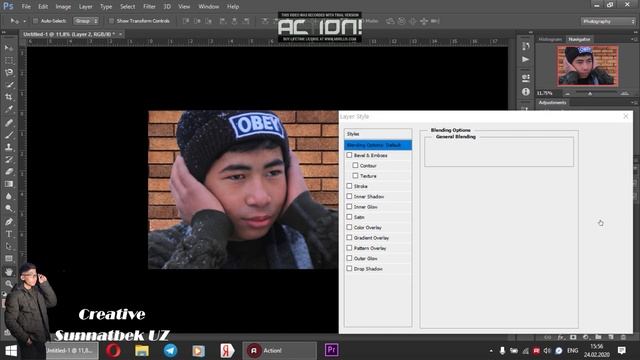Screen dimensions: 640x360
Task: Select the Quick Selection tool
Action: click(9, 85)
